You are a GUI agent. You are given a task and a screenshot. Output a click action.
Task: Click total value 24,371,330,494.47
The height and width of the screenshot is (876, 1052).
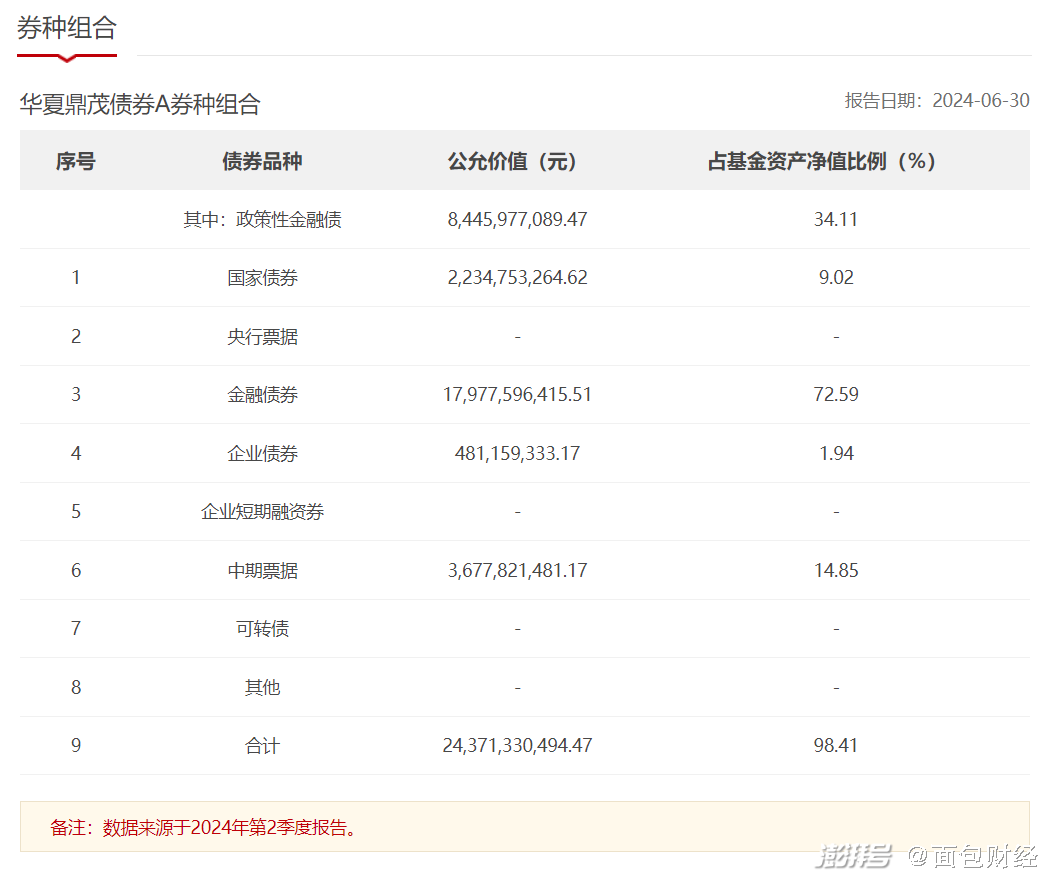(517, 746)
